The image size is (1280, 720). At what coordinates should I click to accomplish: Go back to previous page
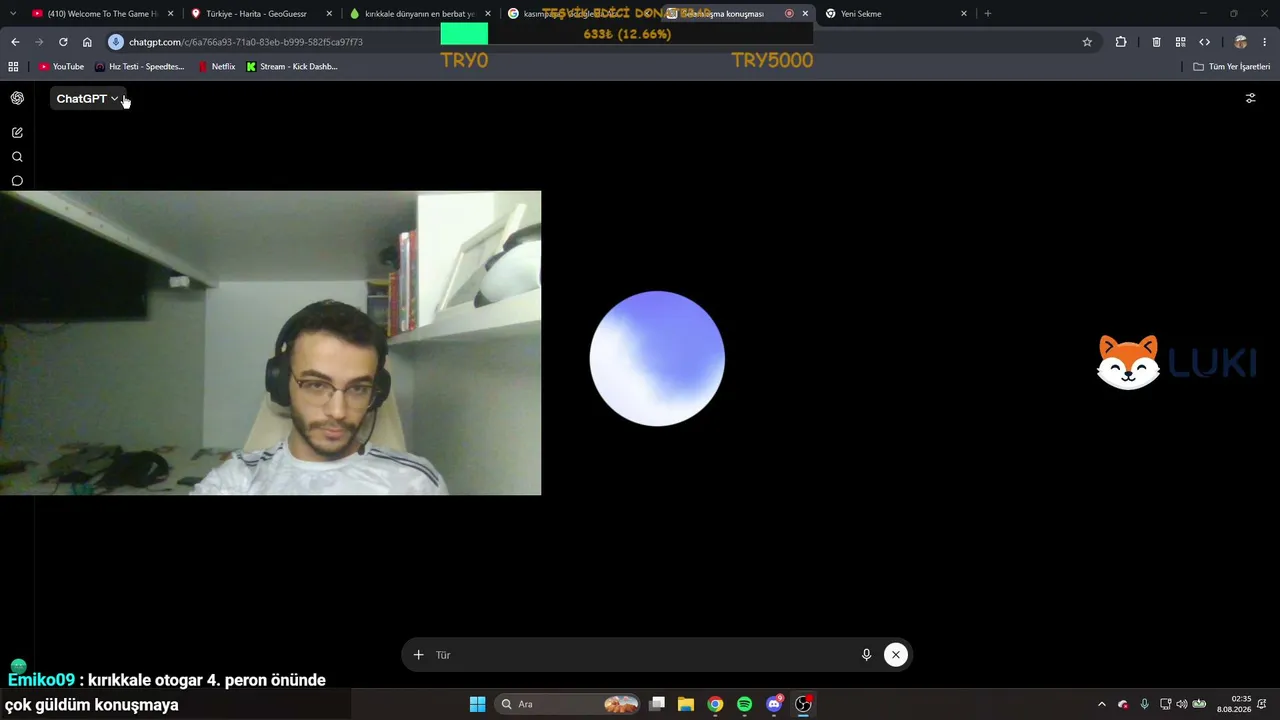15,42
